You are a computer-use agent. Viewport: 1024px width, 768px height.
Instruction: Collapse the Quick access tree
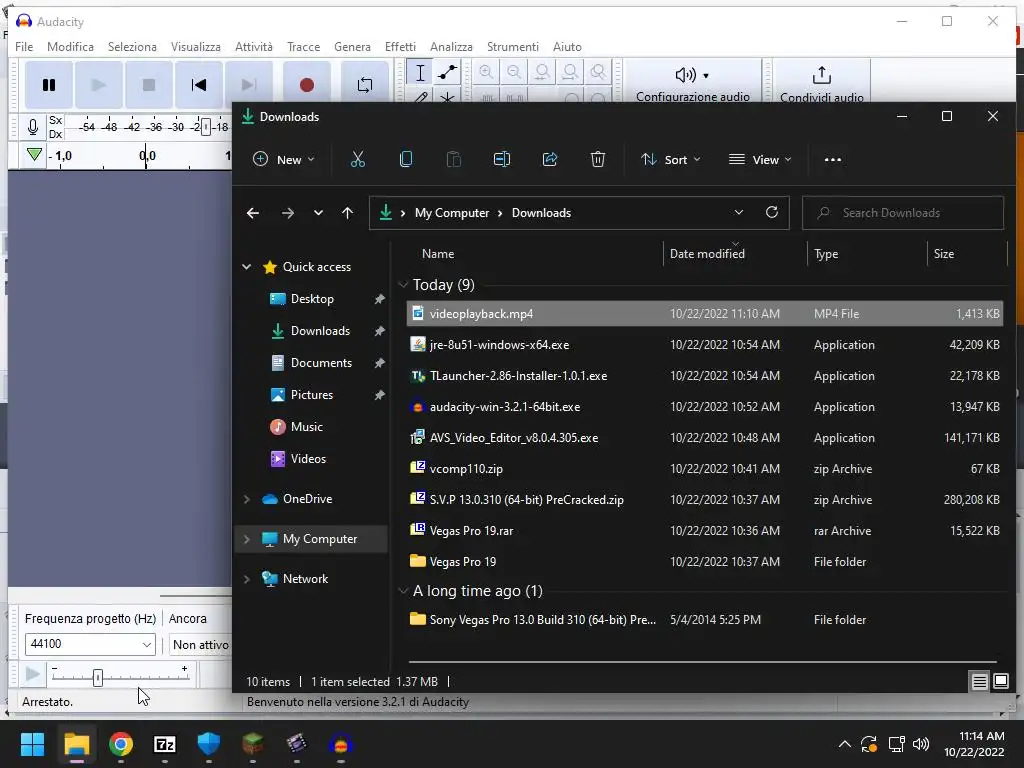click(247, 266)
